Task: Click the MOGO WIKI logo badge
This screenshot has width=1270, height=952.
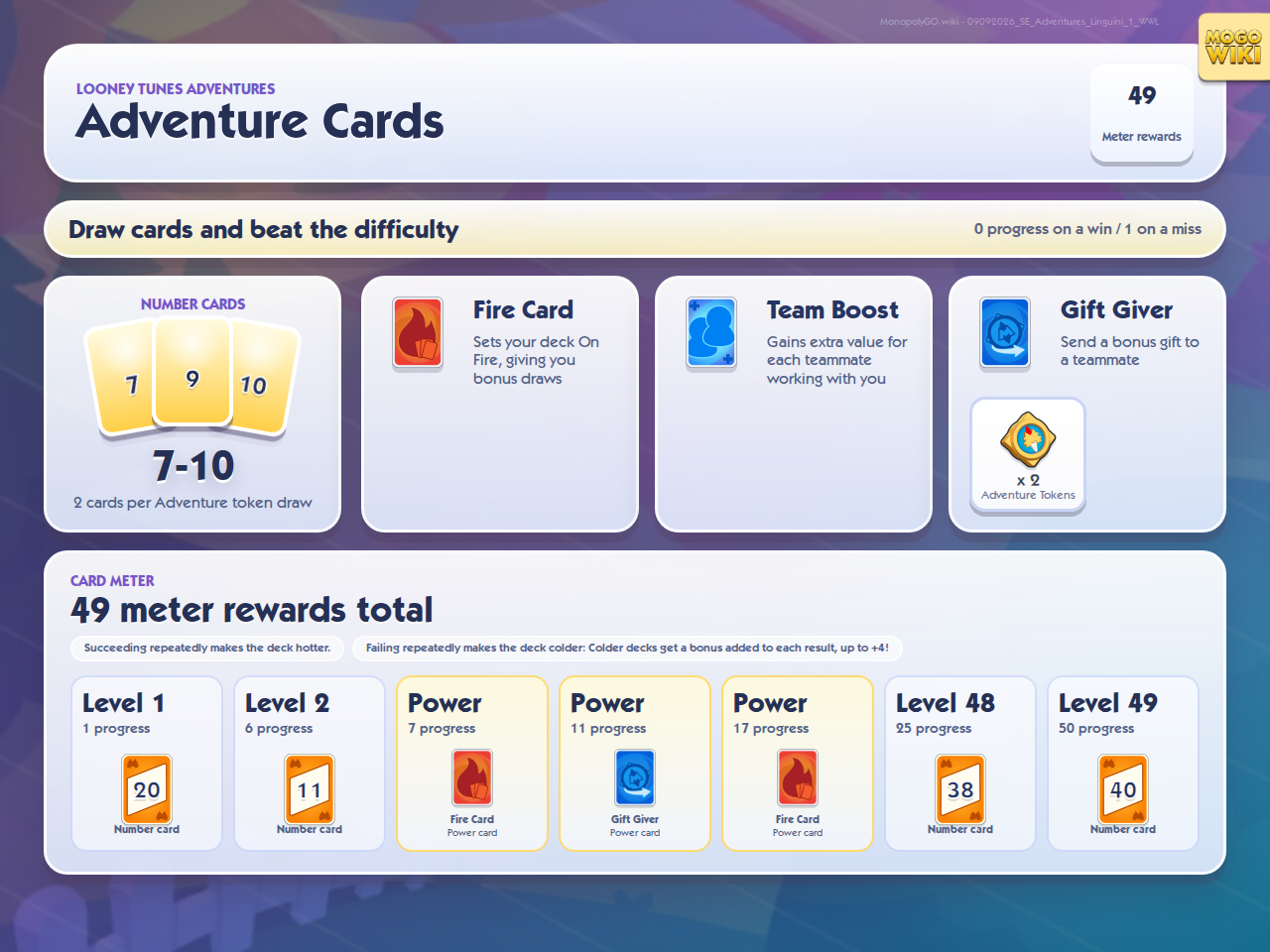Action: [1233, 47]
